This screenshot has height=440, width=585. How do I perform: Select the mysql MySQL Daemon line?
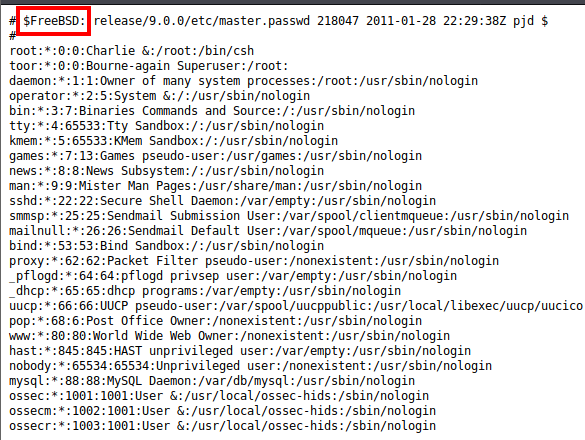pyautogui.click(x=212, y=381)
